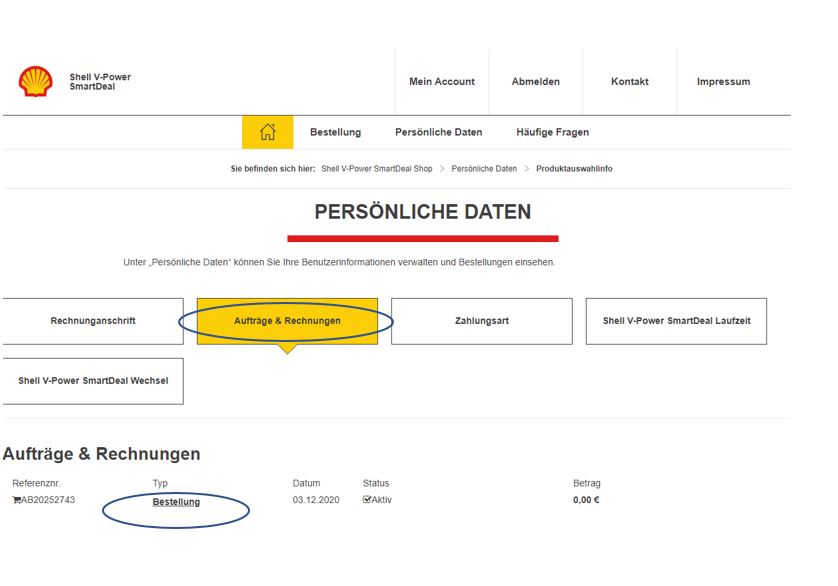Open Bestellung in the navigation menu
The image size is (838, 586).
[335, 131]
